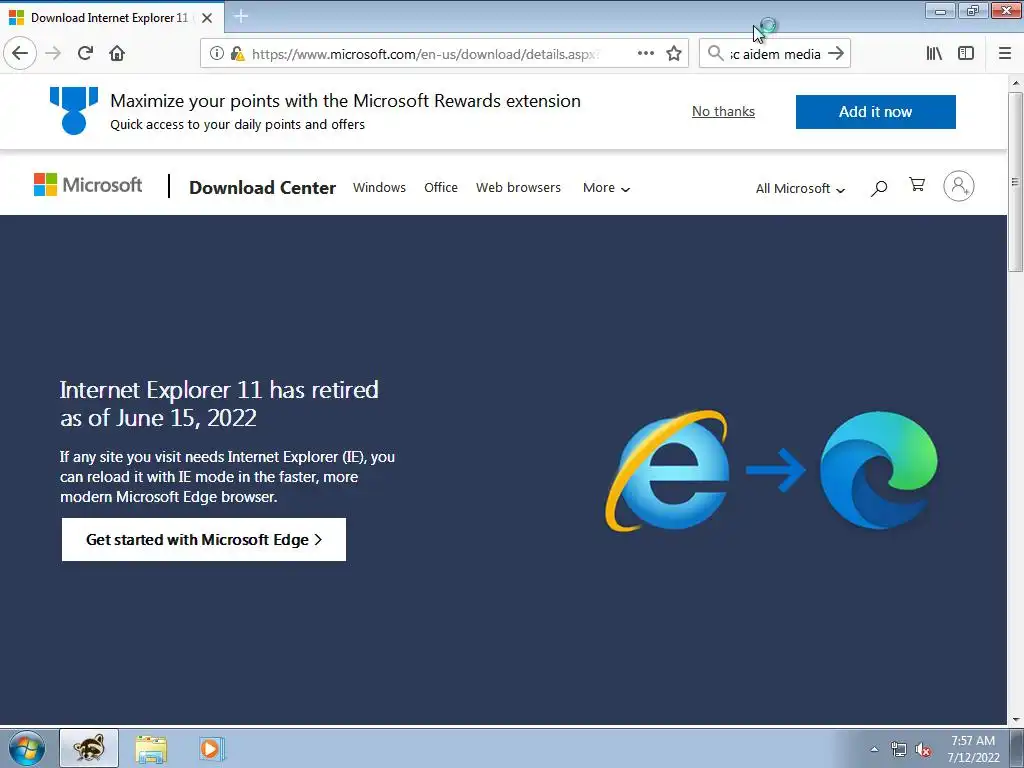The width and height of the screenshot is (1024, 768).
Task: Click the Microsoft logo
Action: pos(88,185)
